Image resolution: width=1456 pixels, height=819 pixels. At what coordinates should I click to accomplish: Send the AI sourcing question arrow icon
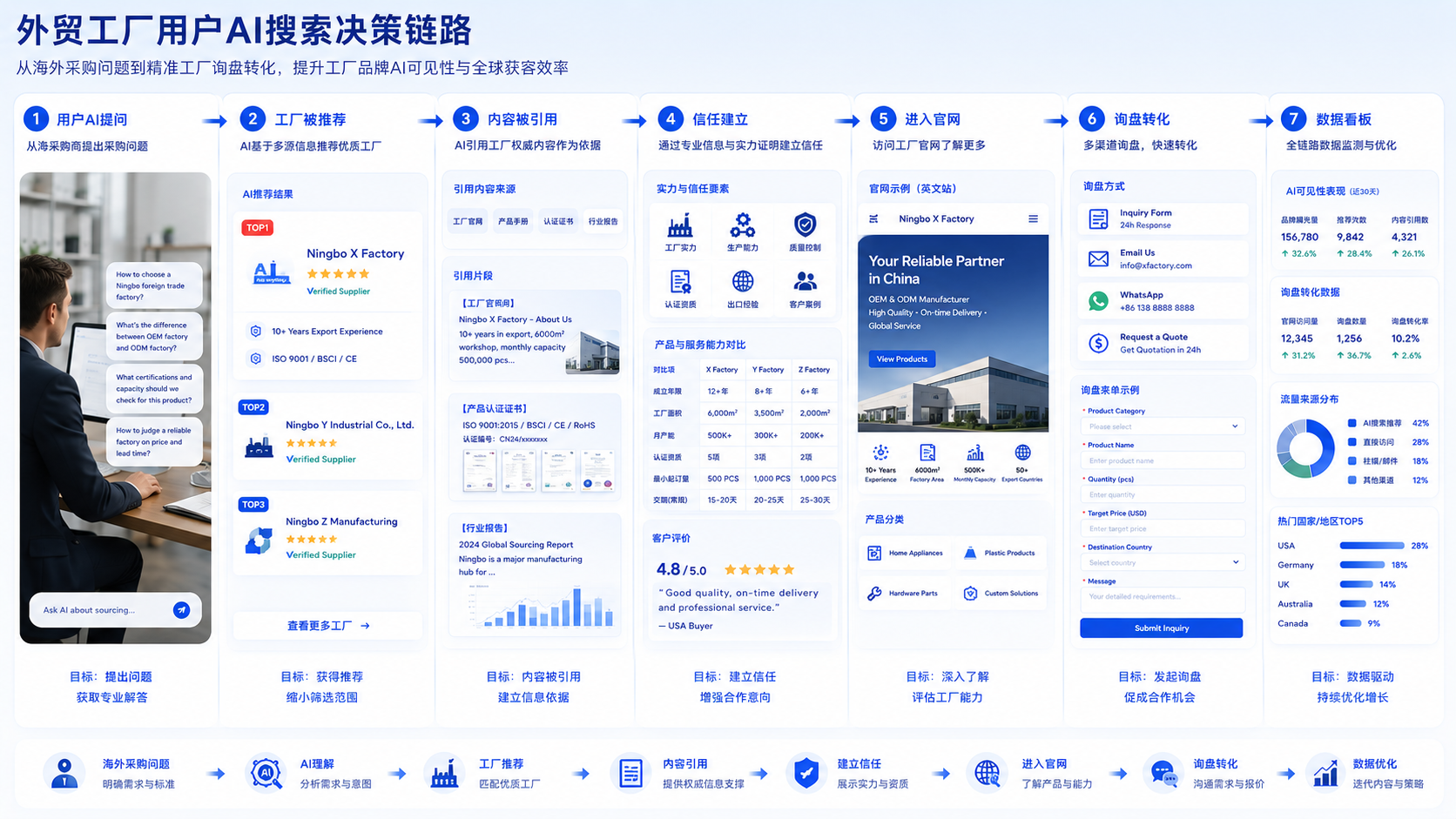[x=181, y=610]
